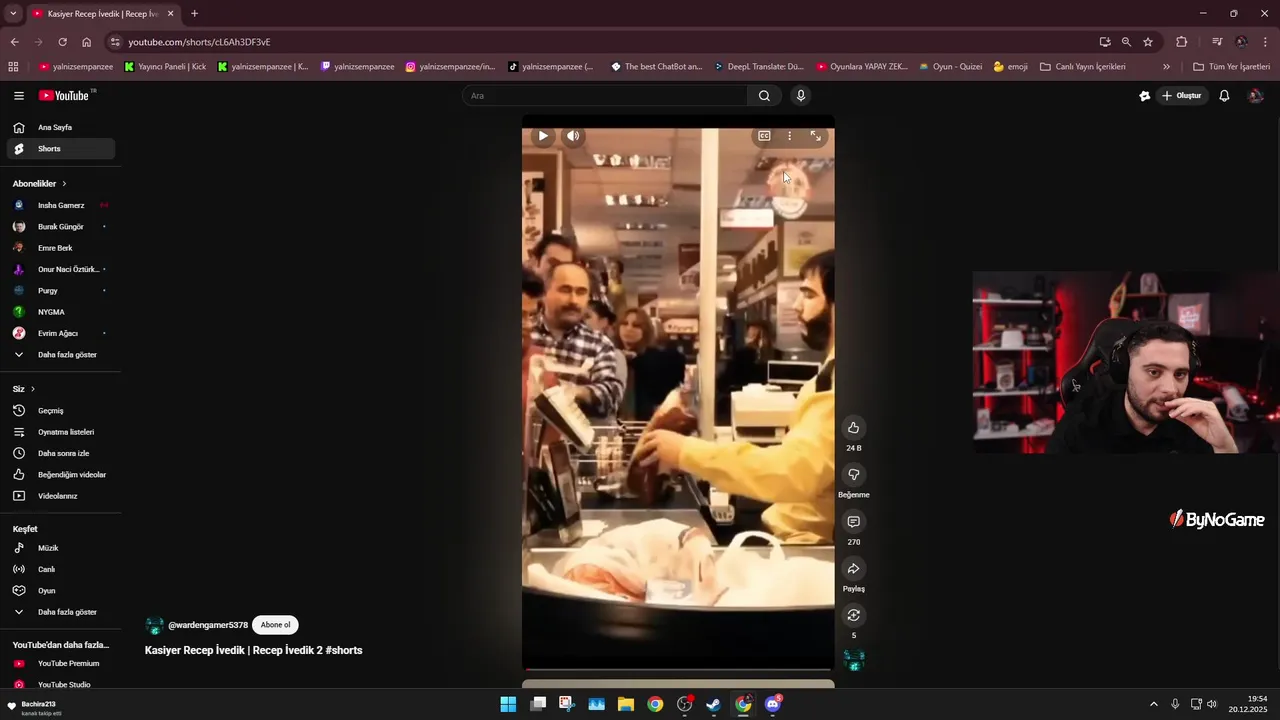1280x720 pixels.
Task: Open Steam from the taskbar
Action: pyautogui.click(x=713, y=704)
